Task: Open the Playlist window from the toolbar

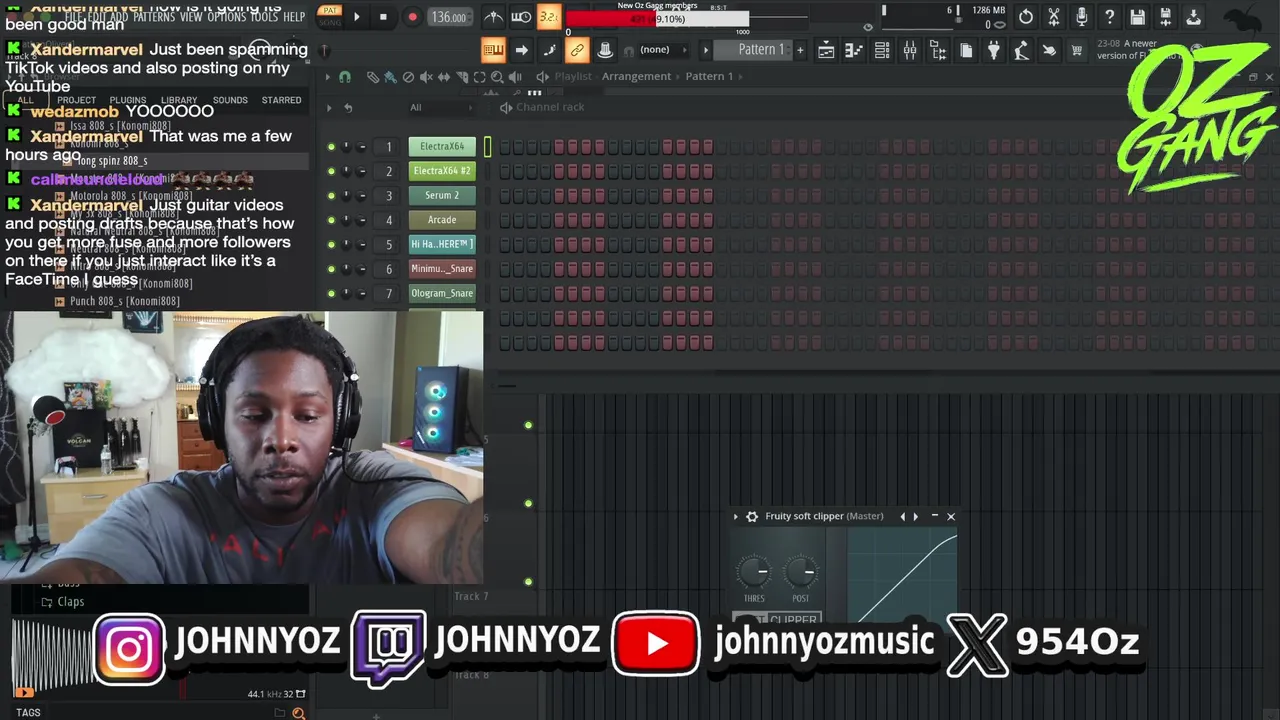Action: click(826, 50)
